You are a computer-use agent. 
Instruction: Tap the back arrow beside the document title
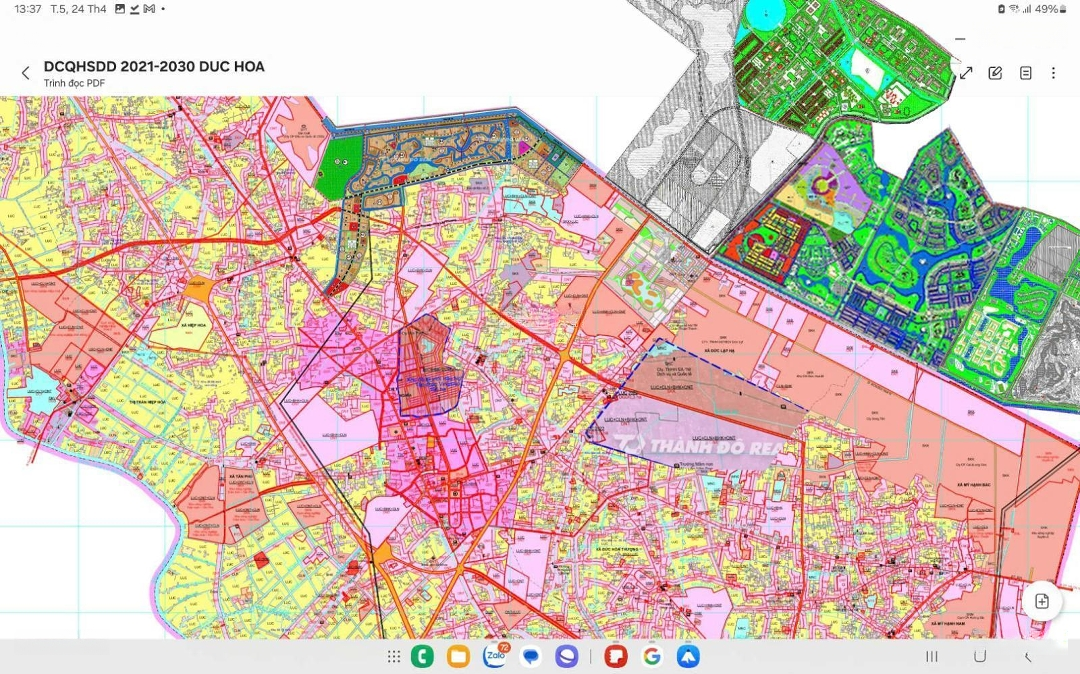click(x=25, y=73)
